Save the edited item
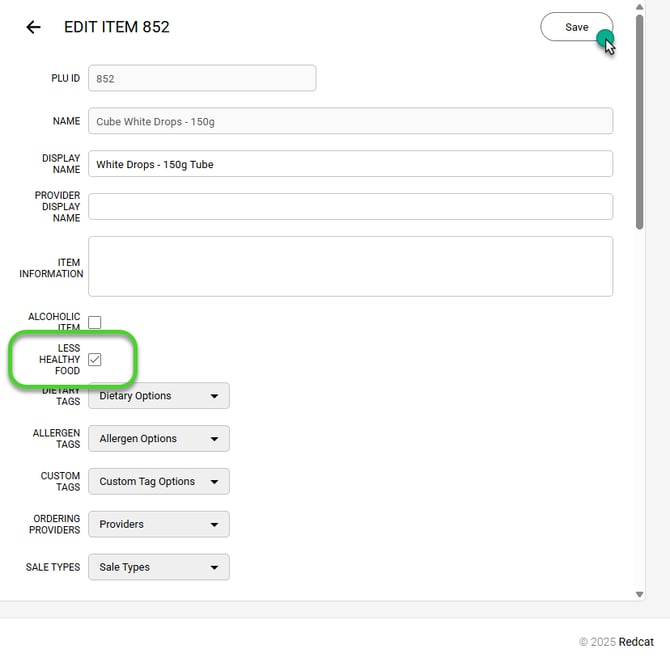The height and width of the screenshot is (666, 670). coord(576,27)
